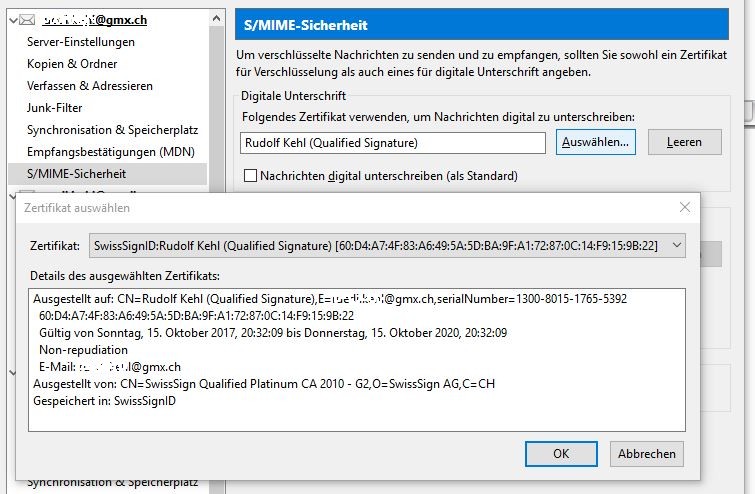The image size is (755, 494).
Task: Open Server-Einstellungen in the account tree
Action: tap(81, 42)
